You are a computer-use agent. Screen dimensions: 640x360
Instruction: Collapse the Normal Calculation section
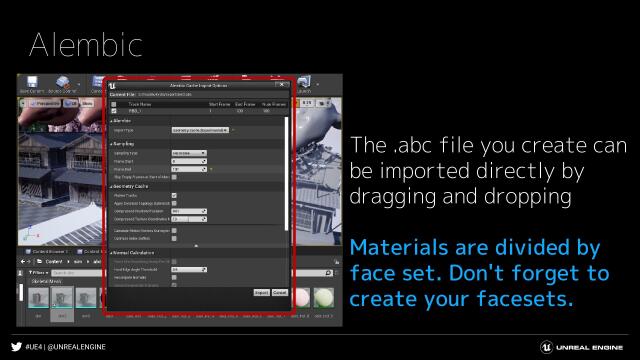(x=111, y=253)
